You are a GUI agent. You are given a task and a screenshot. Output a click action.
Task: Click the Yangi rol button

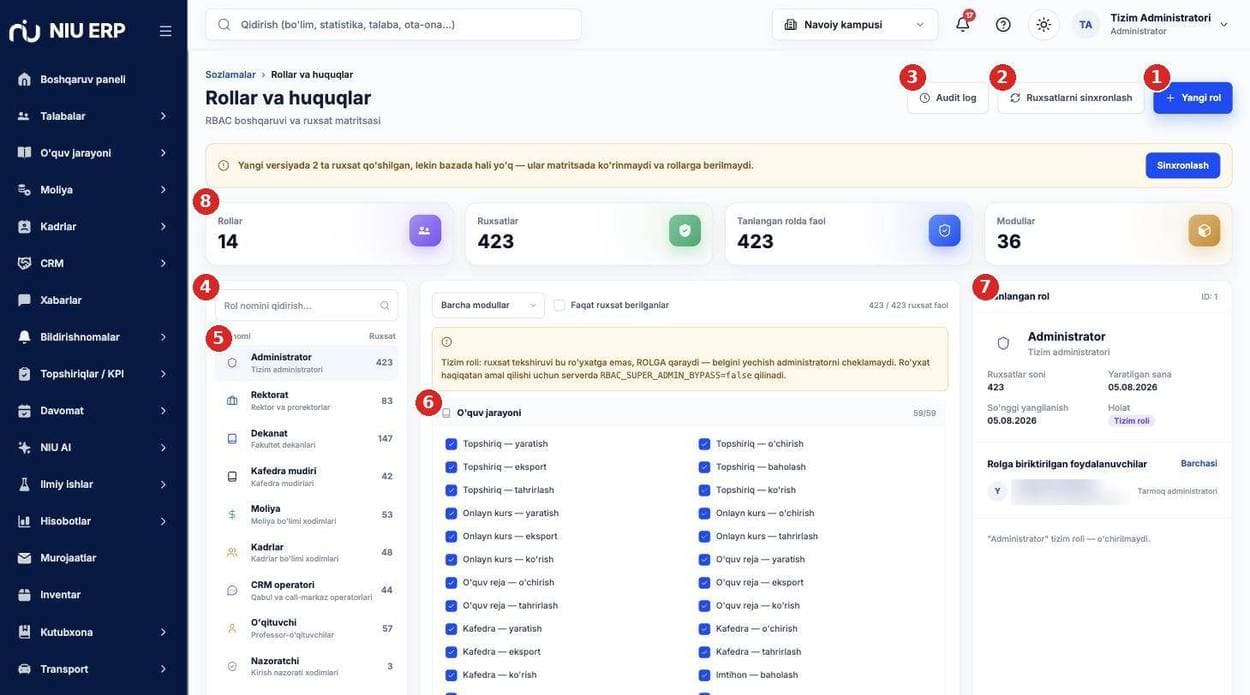1193,98
